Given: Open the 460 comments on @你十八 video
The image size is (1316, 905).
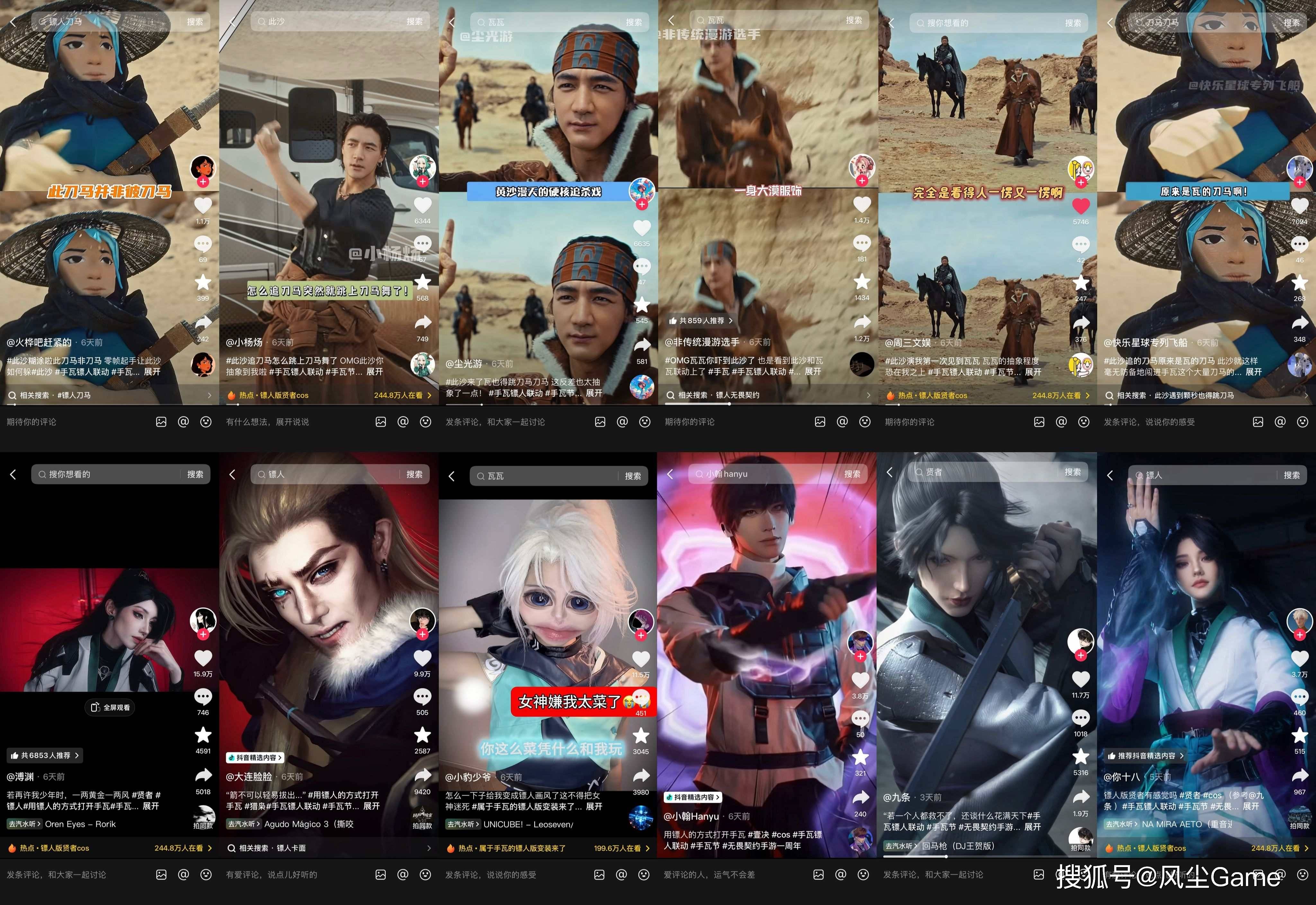Looking at the screenshot, I should tap(1300, 697).
